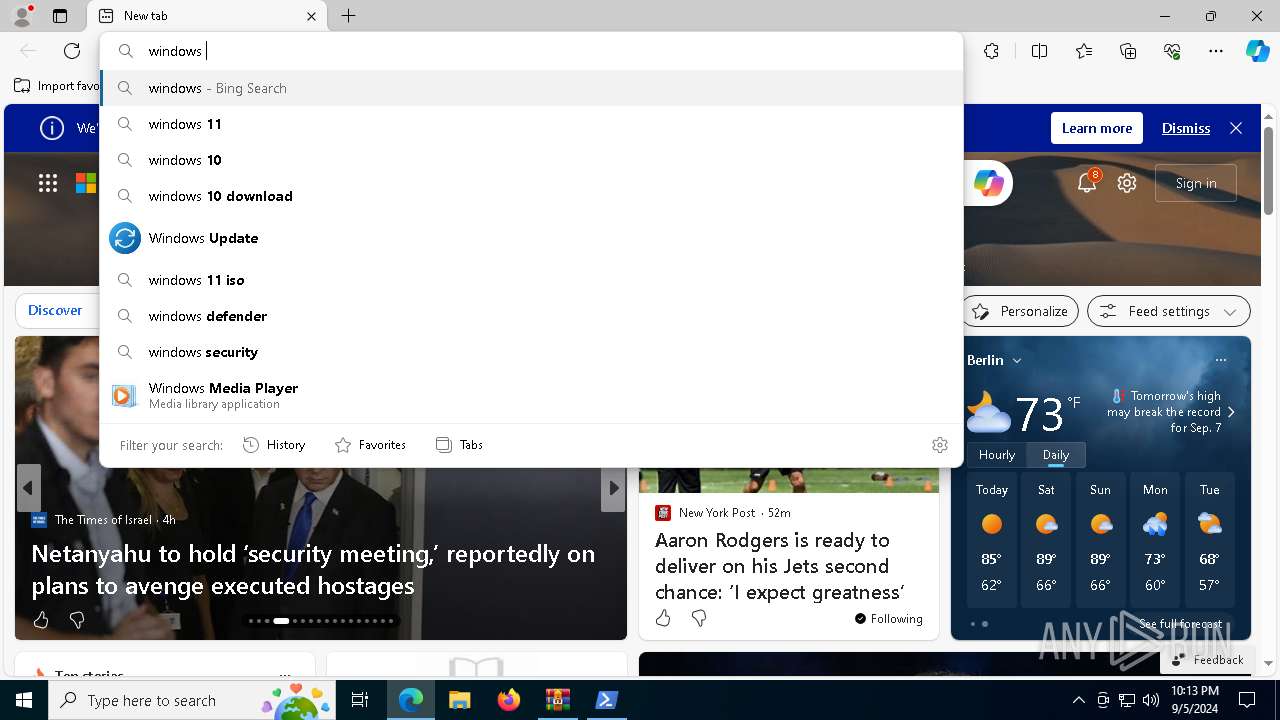Filter search by Favorites
Viewport: 1280px width, 720px height.
coord(370,445)
